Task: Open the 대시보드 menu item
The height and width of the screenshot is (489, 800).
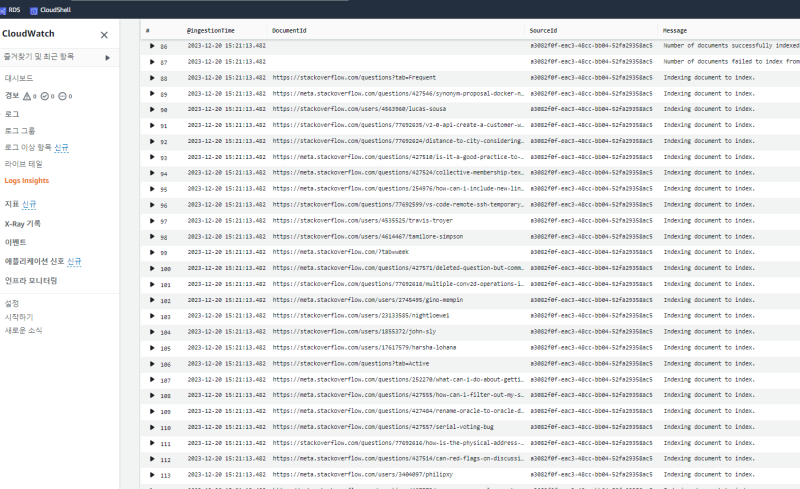Action: click(19, 78)
